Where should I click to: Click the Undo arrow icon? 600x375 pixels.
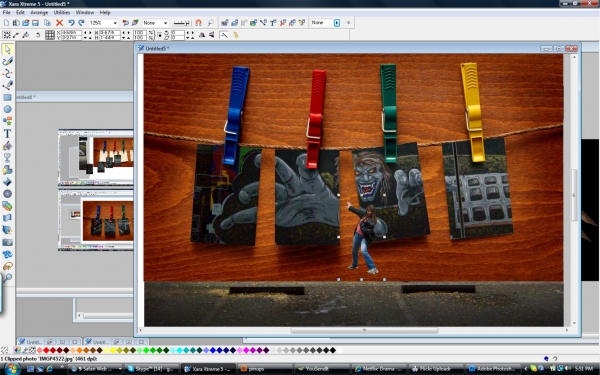point(71,23)
